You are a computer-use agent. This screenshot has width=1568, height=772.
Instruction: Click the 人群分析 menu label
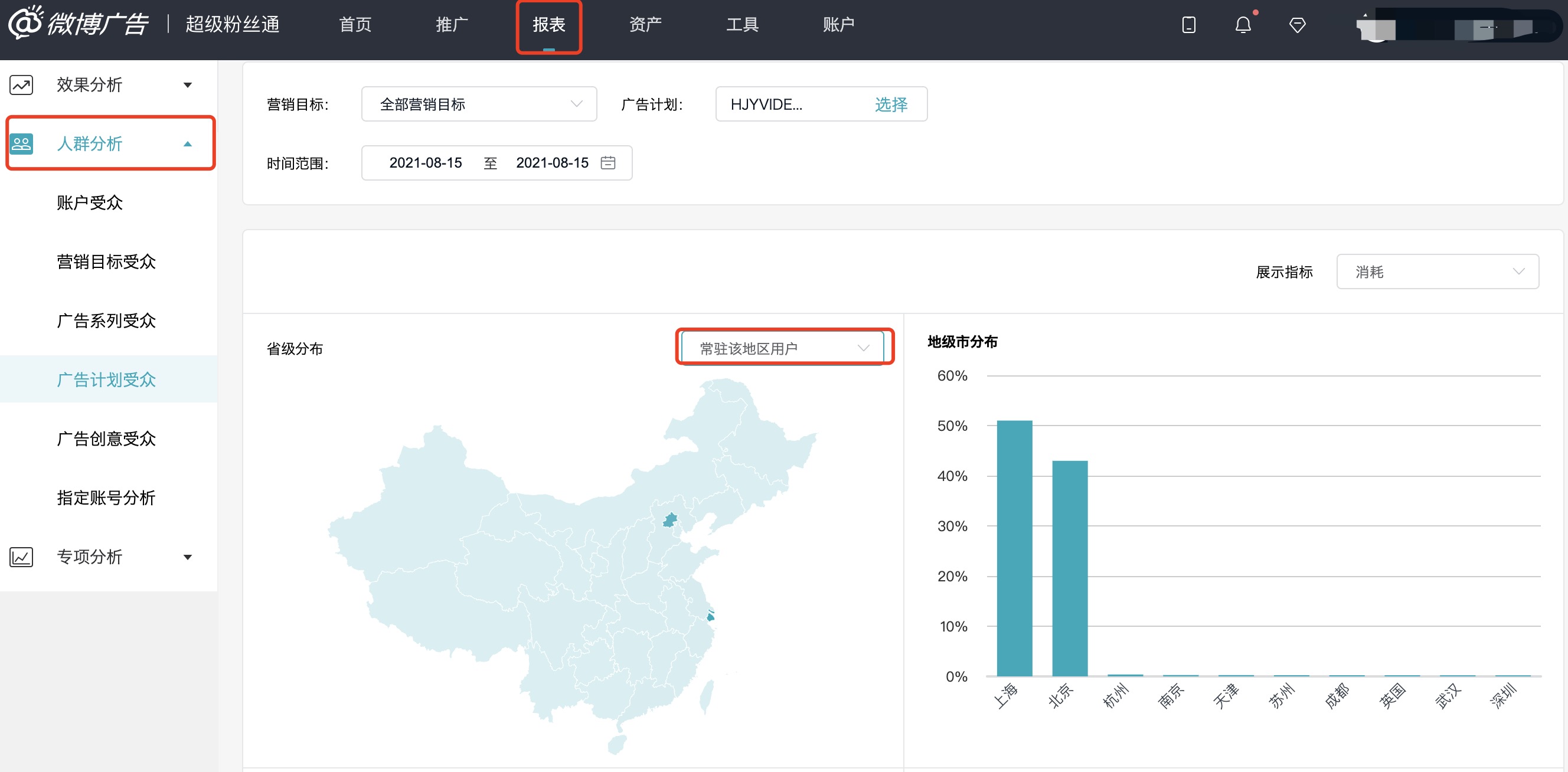tap(90, 143)
